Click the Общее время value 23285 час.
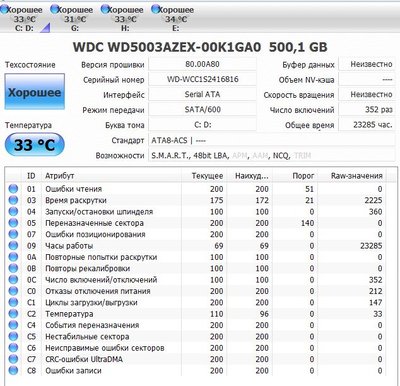The height and width of the screenshot is (386, 400). coord(367,125)
